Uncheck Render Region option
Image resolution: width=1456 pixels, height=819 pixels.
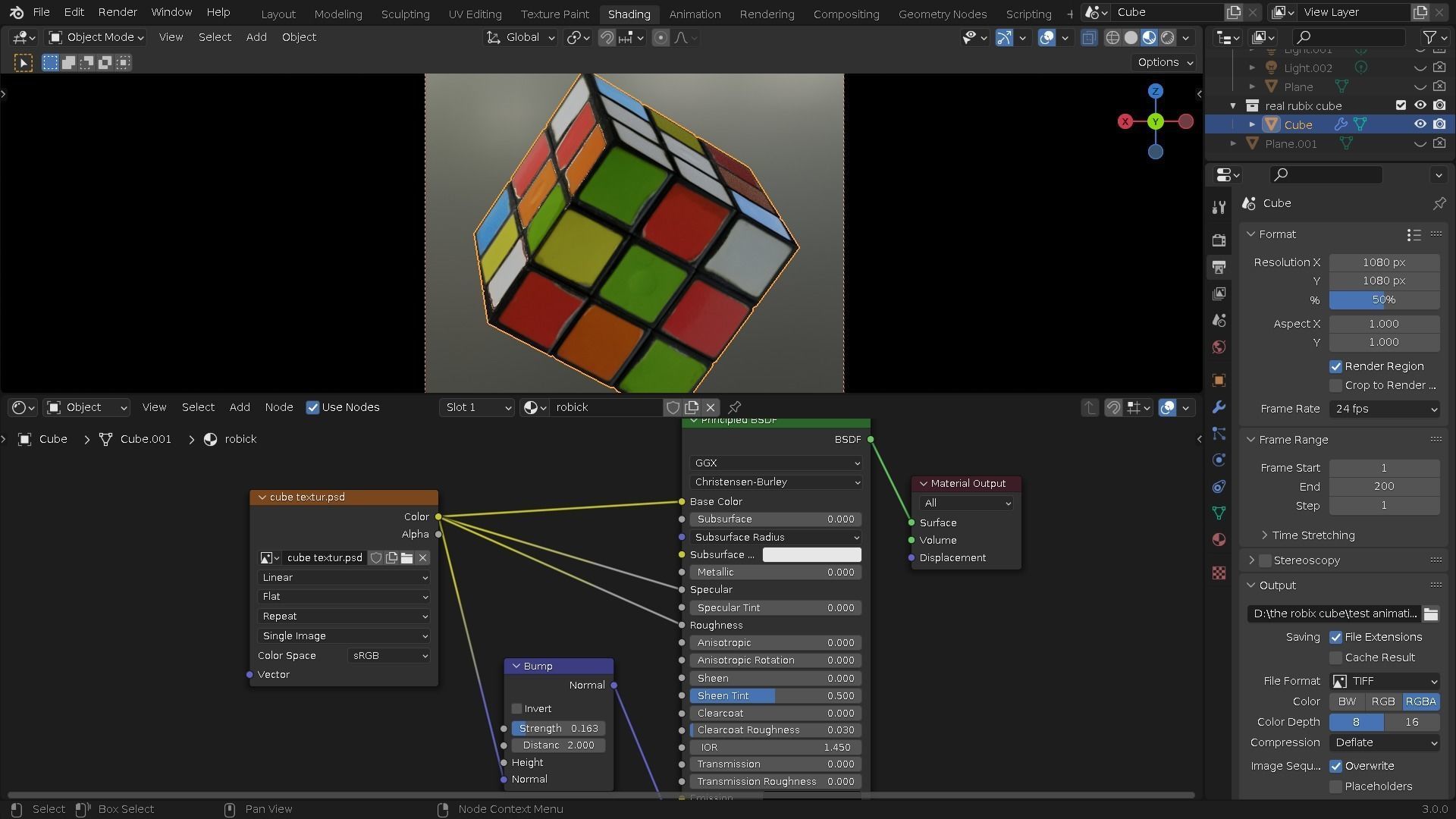tap(1335, 367)
